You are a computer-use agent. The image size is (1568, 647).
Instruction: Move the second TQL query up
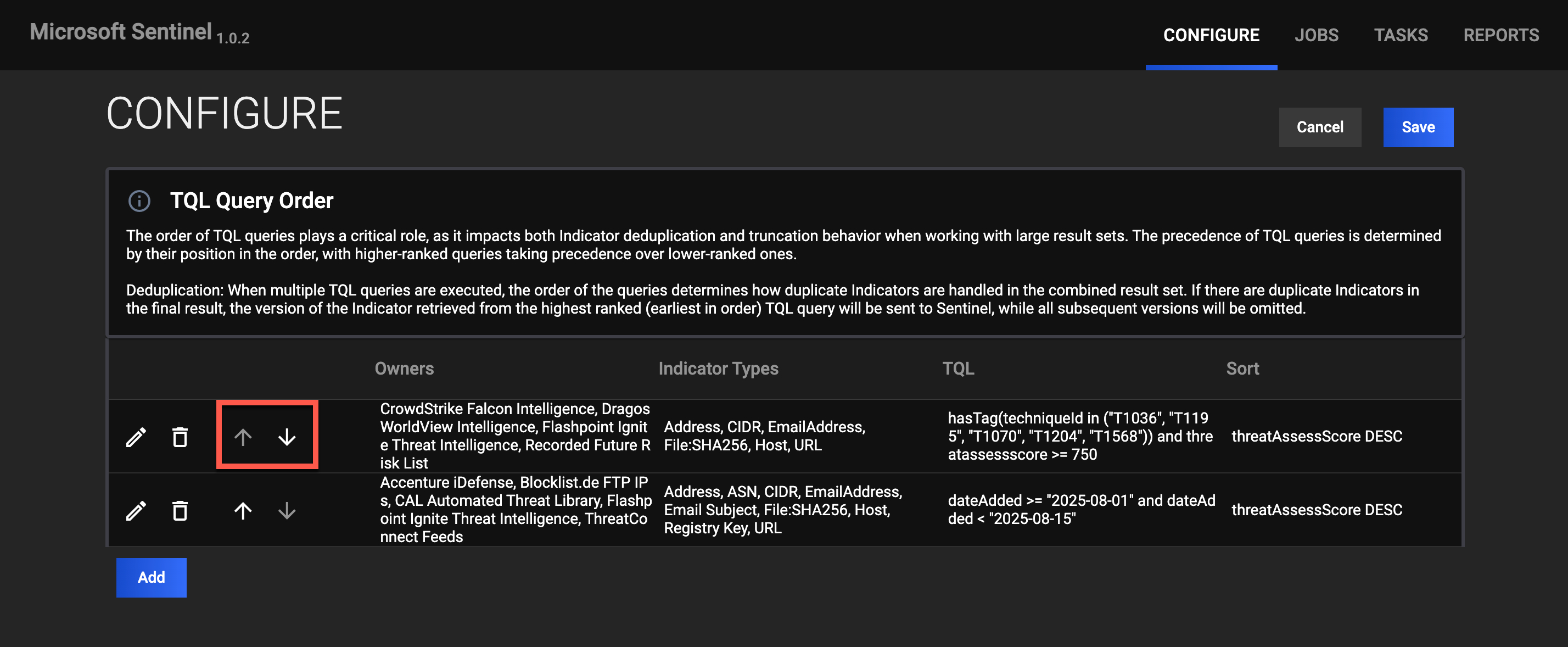coord(243,510)
